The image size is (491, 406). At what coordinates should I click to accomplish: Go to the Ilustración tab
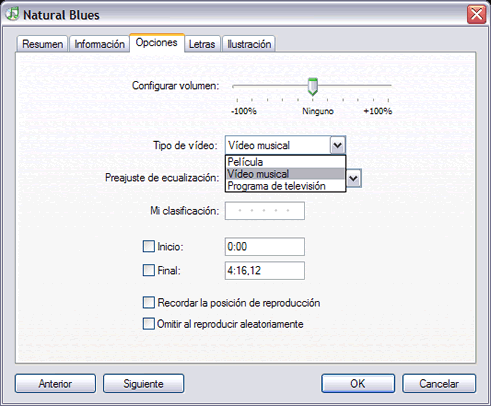[249, 44]
